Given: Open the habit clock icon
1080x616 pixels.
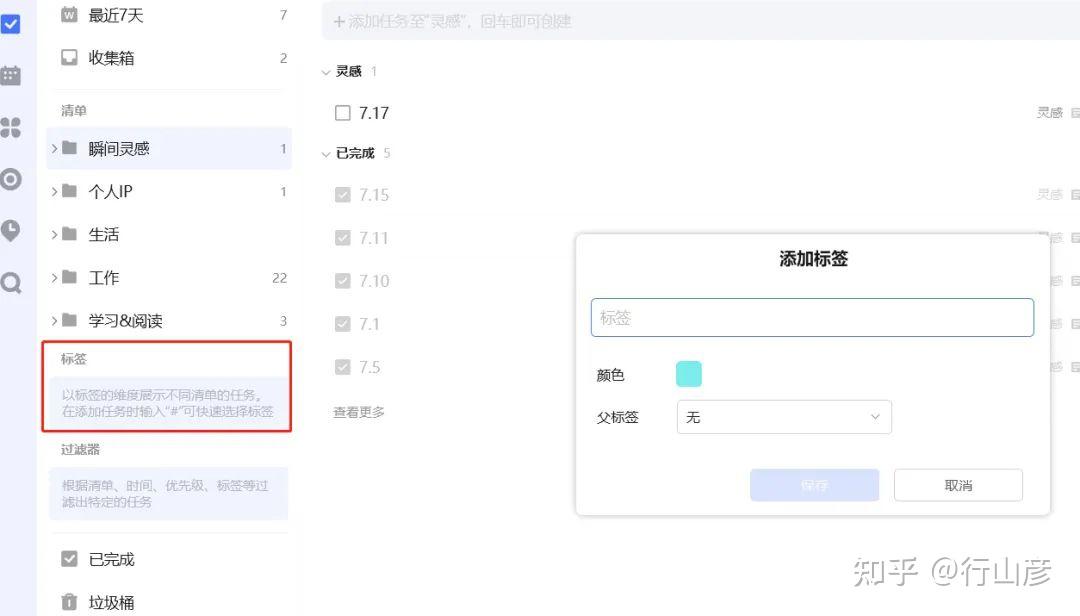Looking at the screenshot, I should (x=10, y=231).
